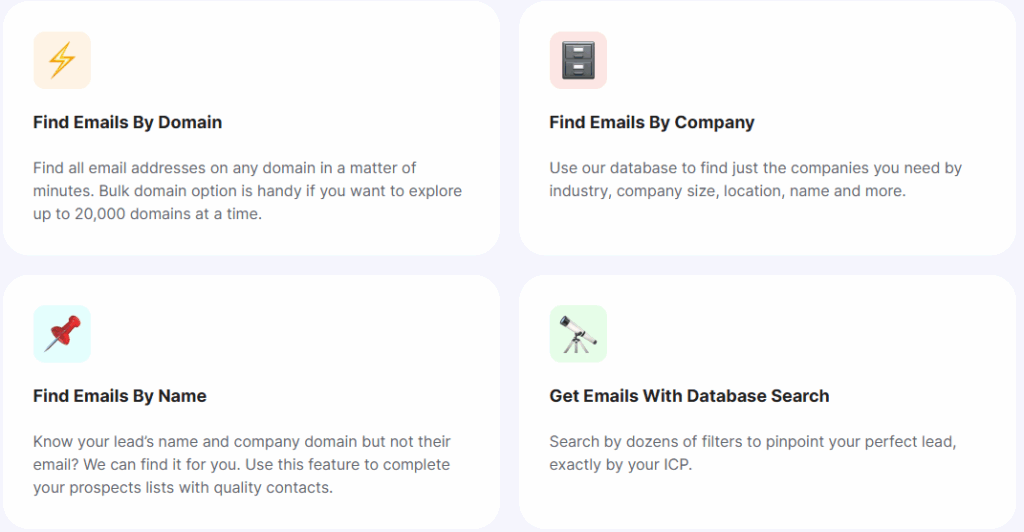Click the red pushpin icon
Image resolution: width=1024 pixels, height=532 pixels.
coord(62,334)
